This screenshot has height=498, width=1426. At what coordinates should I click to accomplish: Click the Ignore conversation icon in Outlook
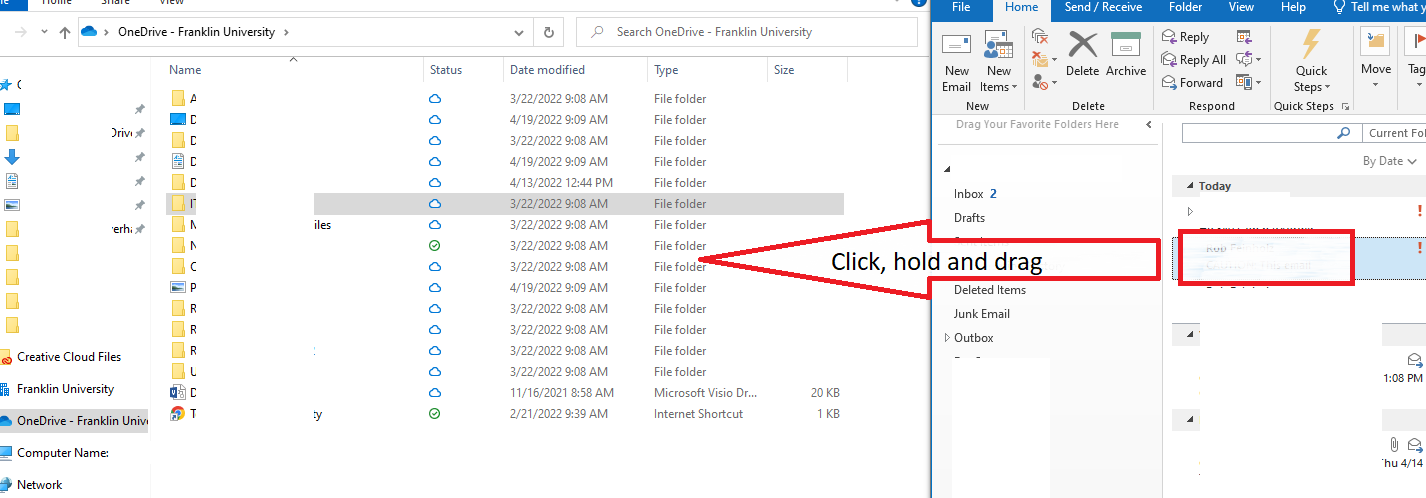[1039, 38]
